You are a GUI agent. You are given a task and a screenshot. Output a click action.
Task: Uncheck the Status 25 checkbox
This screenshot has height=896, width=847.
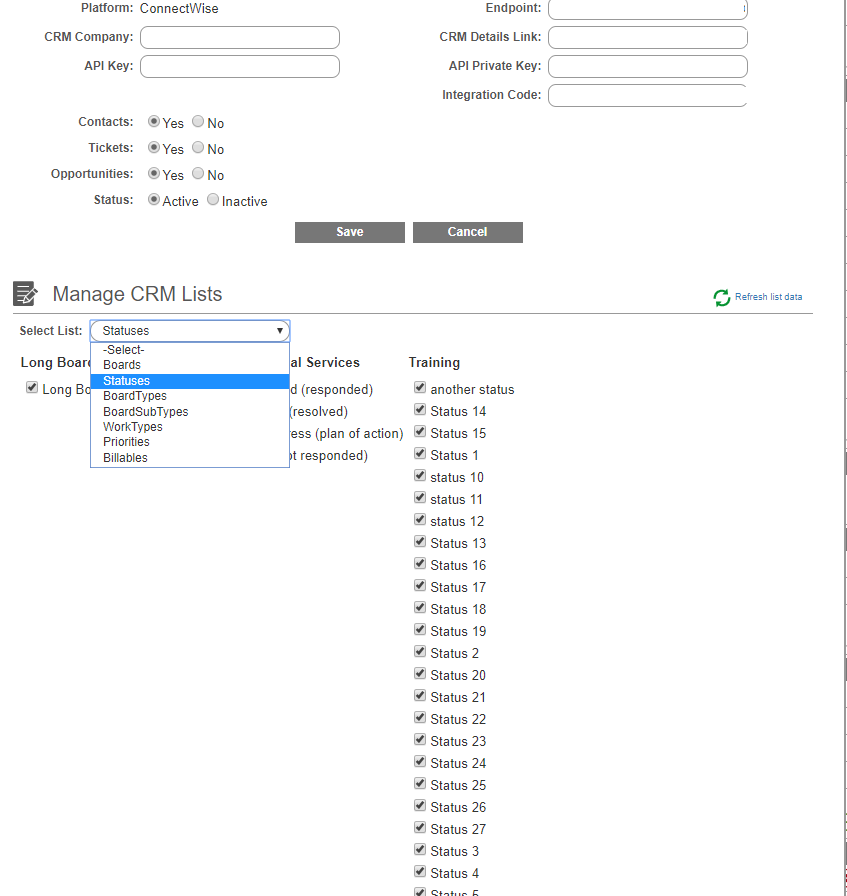pos(420,783)
